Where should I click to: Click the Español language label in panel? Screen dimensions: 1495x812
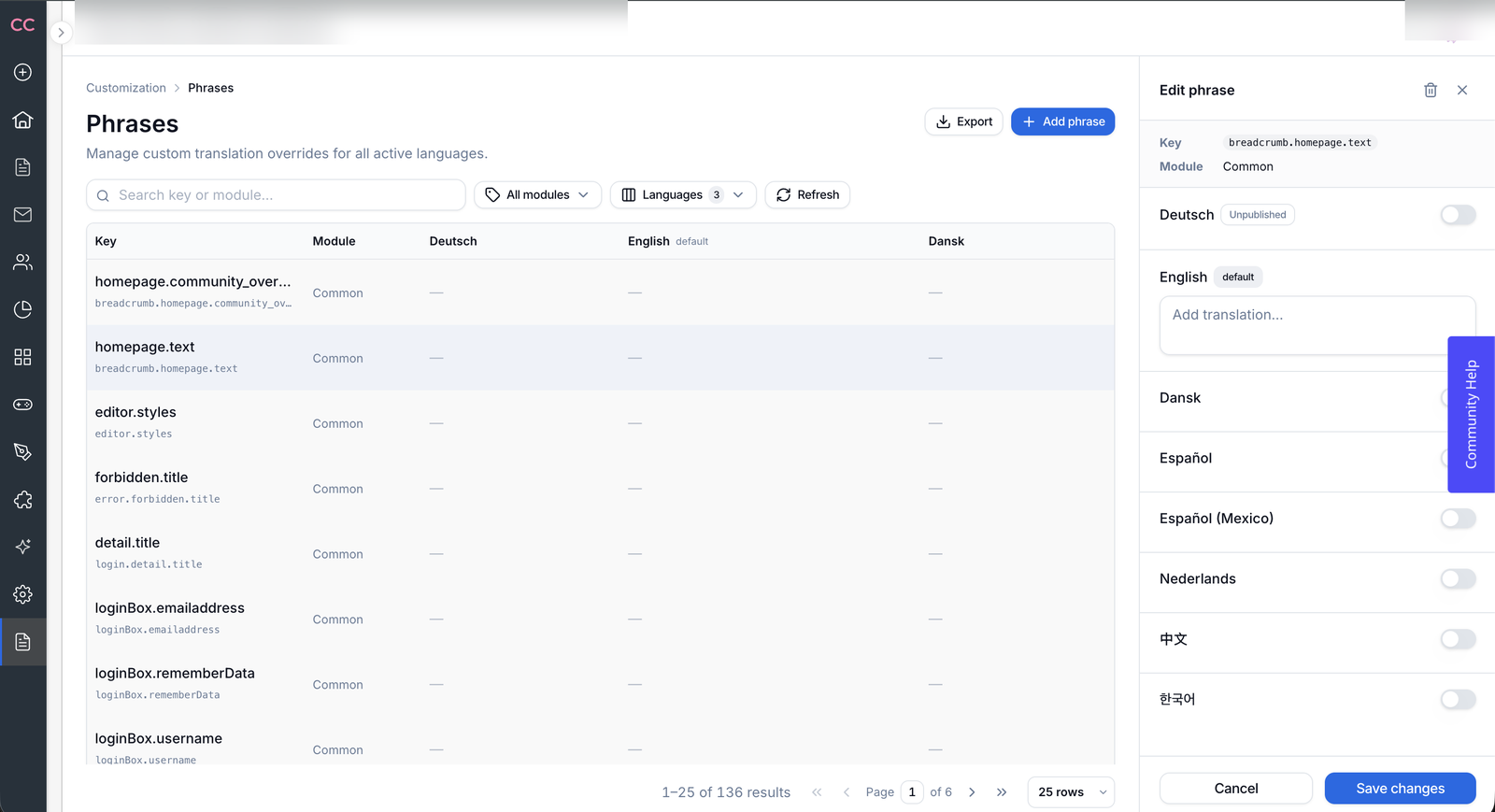click(x=1186, y=458)
